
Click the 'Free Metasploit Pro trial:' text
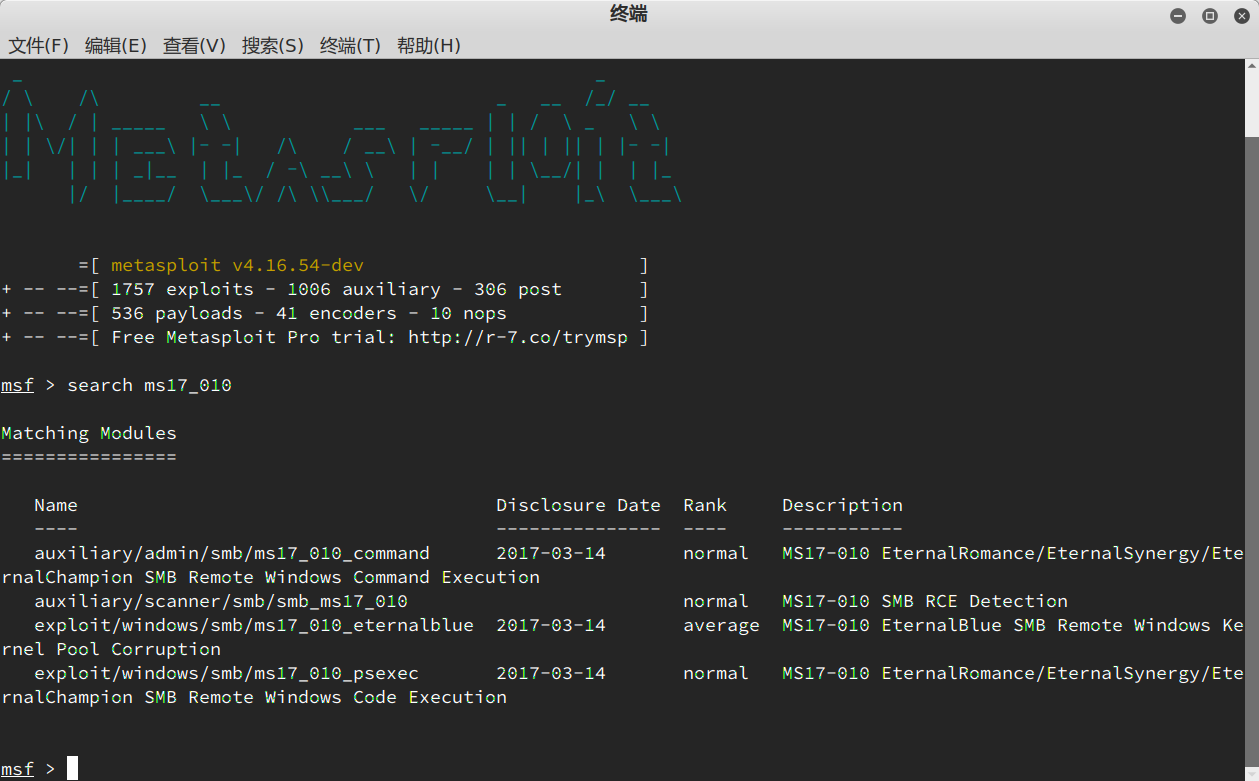click(x=254, y=337)
